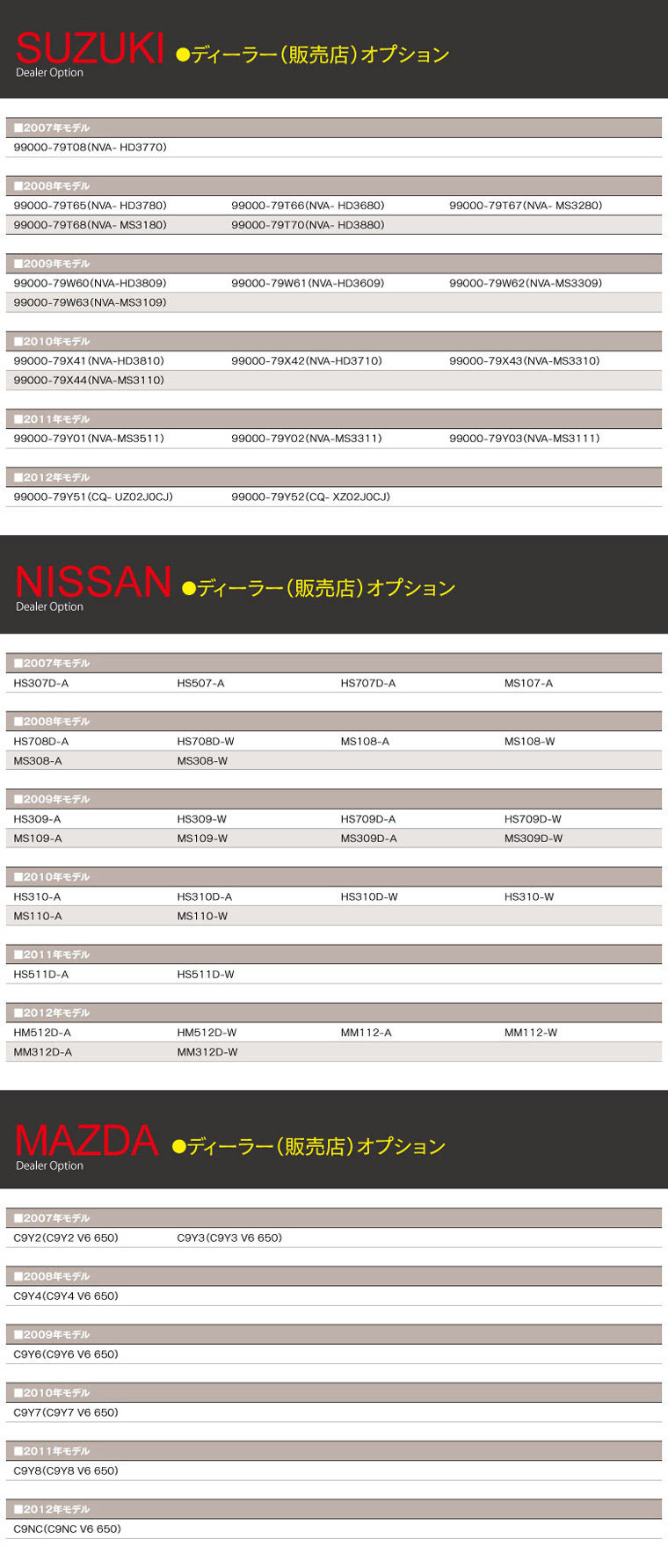Viewport: 668px width, 1568px height.
Task: Select Suzuki part 99000-79T08(NVA- HD3770)
Action: (90, 148)
